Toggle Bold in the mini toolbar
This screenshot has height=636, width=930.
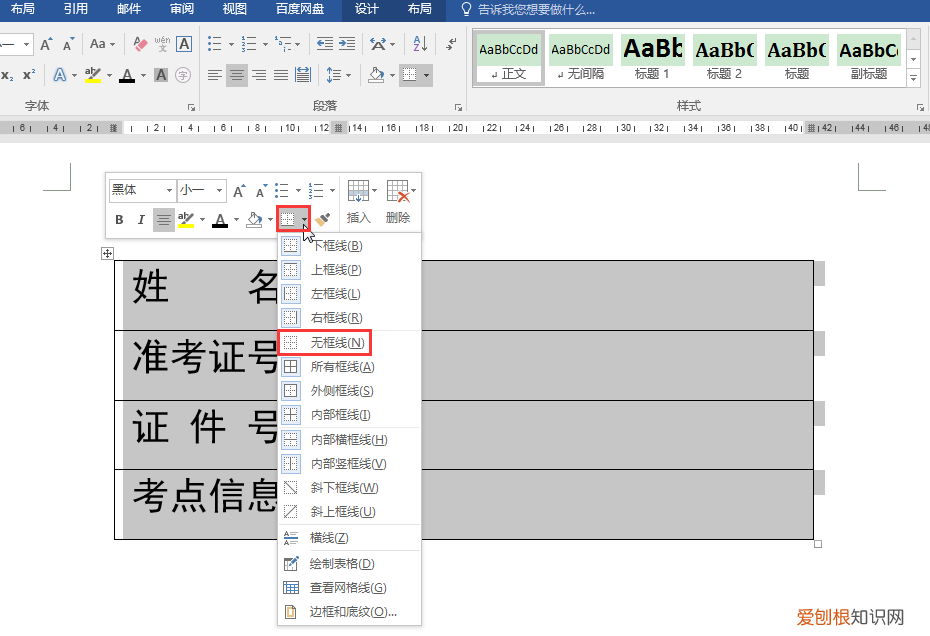[x=119, y=220]
